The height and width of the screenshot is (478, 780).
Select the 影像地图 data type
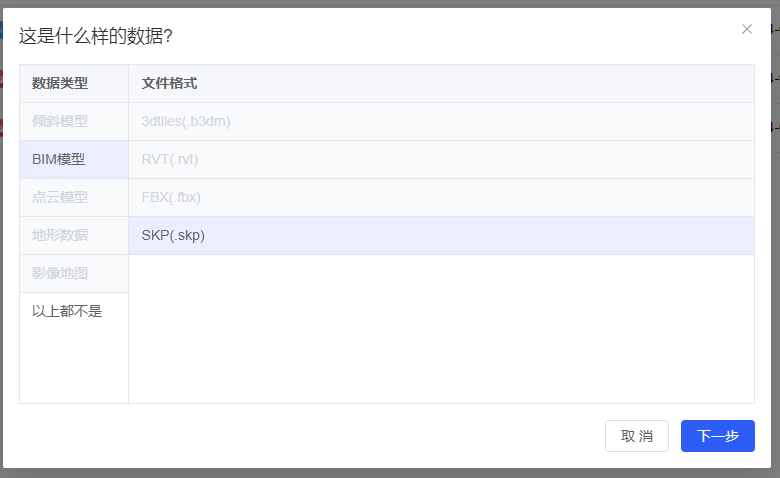[x=60, y=273]
